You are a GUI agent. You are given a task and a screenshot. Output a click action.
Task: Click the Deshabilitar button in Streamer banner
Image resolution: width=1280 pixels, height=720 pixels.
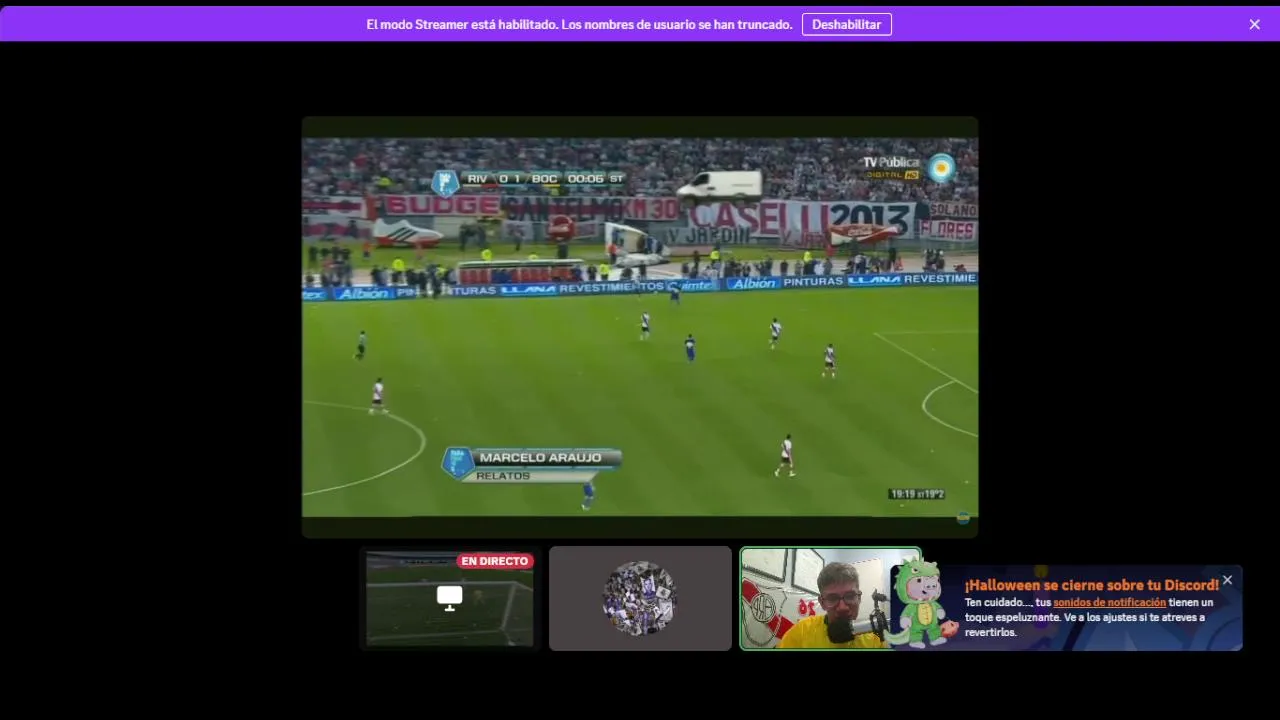point(846,24)
